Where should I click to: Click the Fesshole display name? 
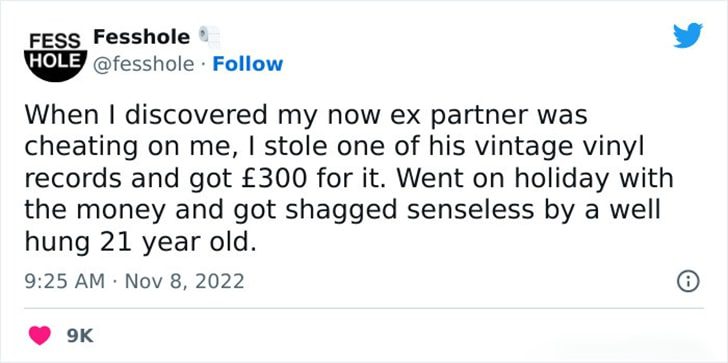coord(142,37)
